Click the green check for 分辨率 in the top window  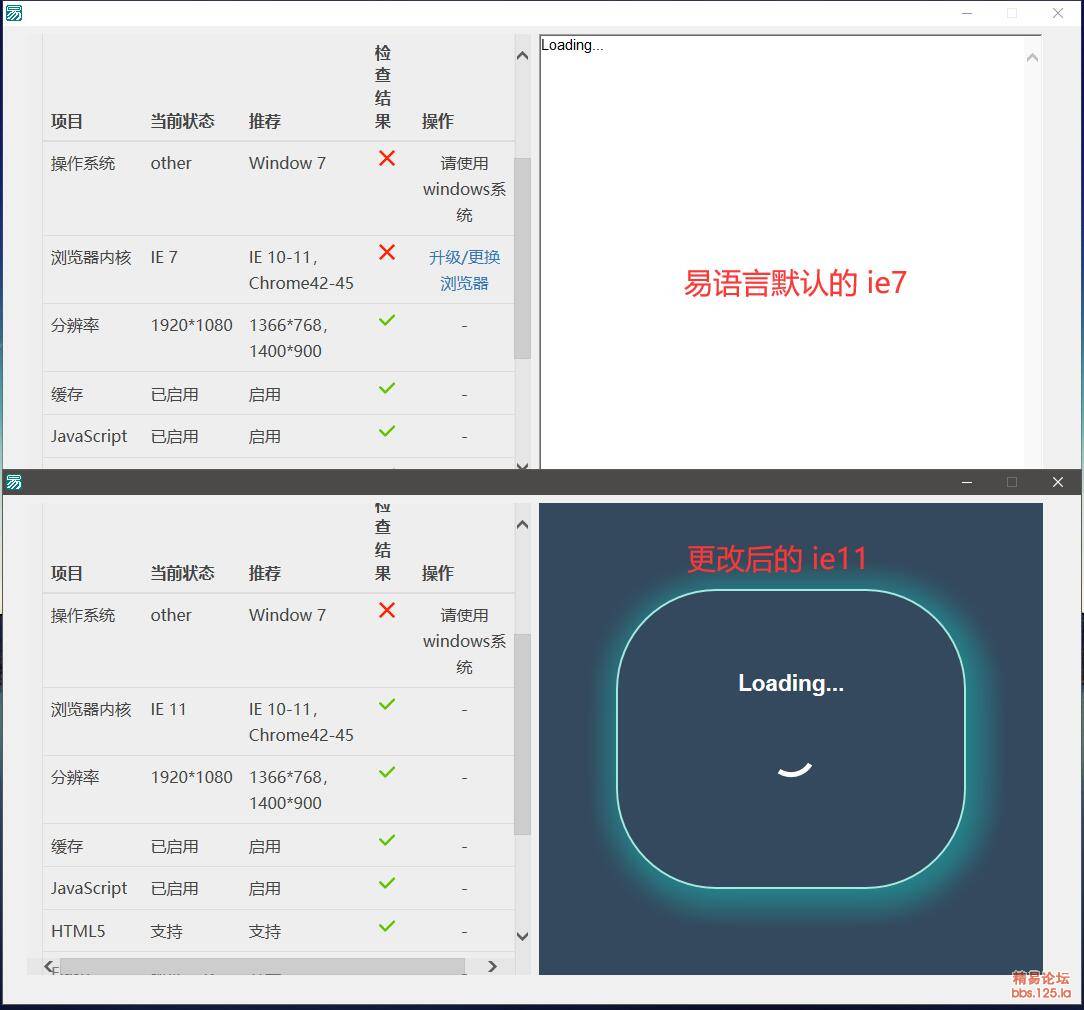coord(387,320)
